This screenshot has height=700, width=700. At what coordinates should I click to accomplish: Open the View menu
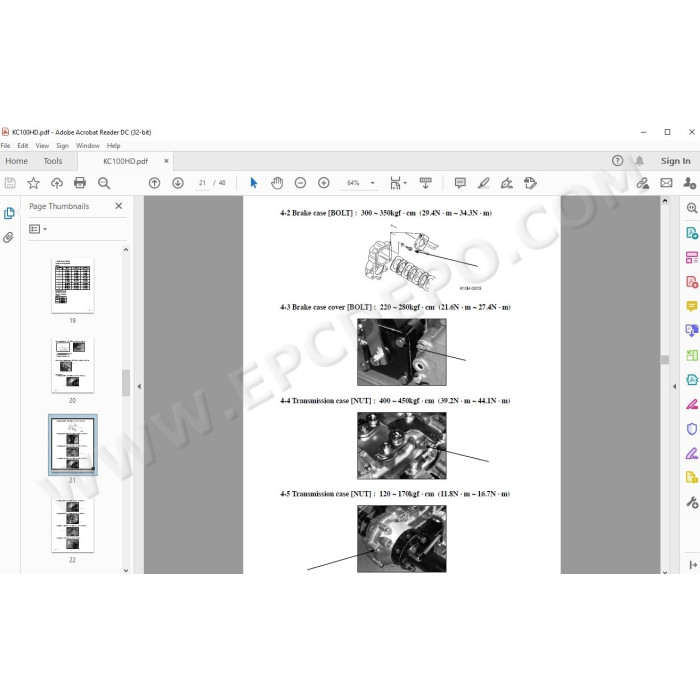point(42,146)
